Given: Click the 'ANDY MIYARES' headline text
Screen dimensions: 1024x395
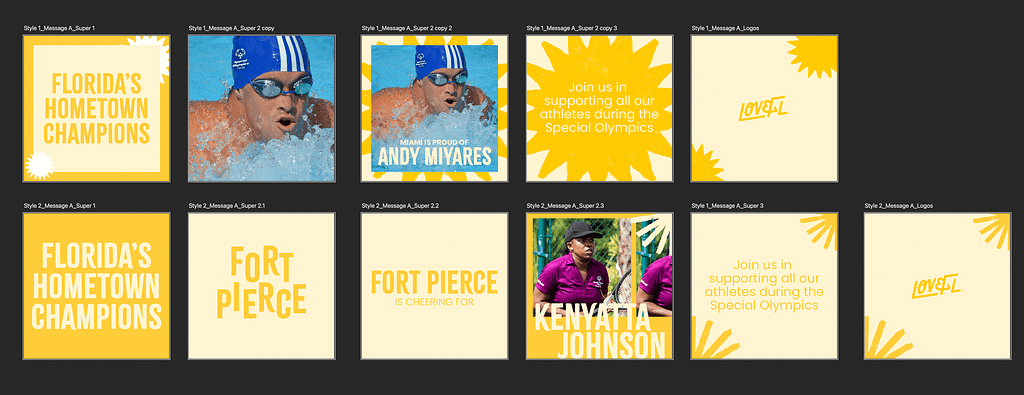Looking at the screenshot, I should 434,157.
